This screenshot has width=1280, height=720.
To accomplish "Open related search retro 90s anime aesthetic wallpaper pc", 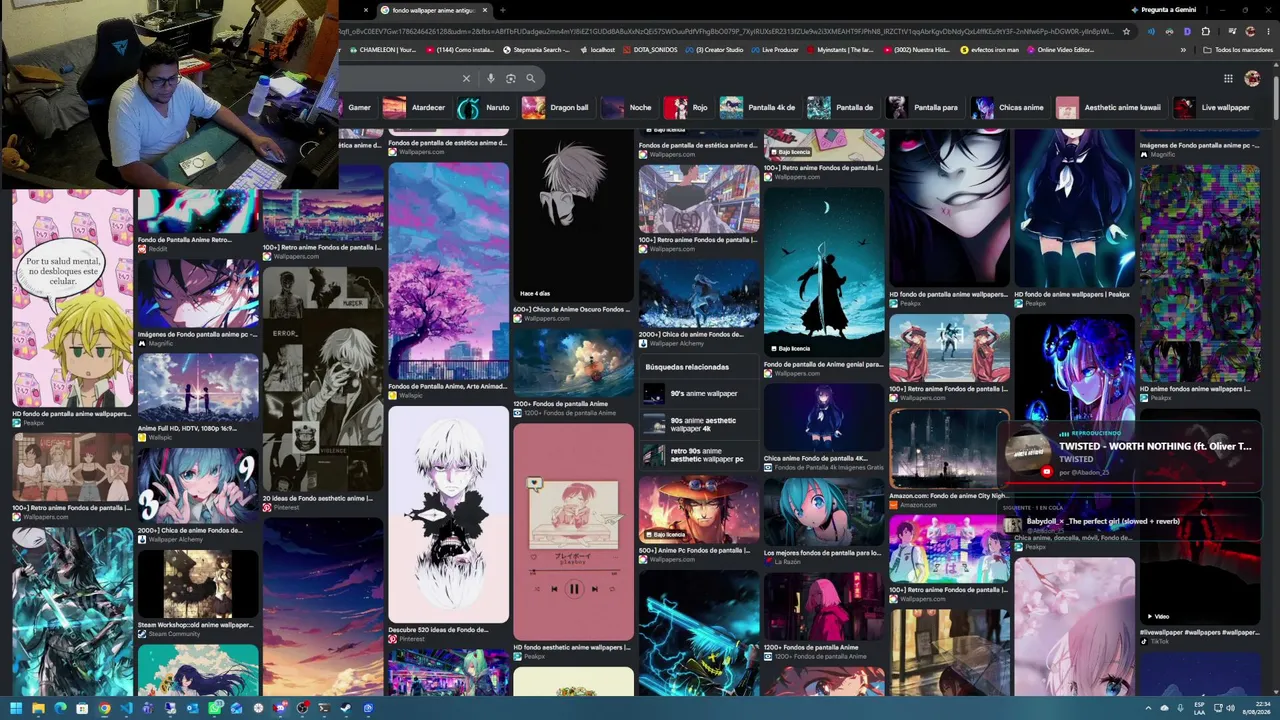I will click(699, 455).
